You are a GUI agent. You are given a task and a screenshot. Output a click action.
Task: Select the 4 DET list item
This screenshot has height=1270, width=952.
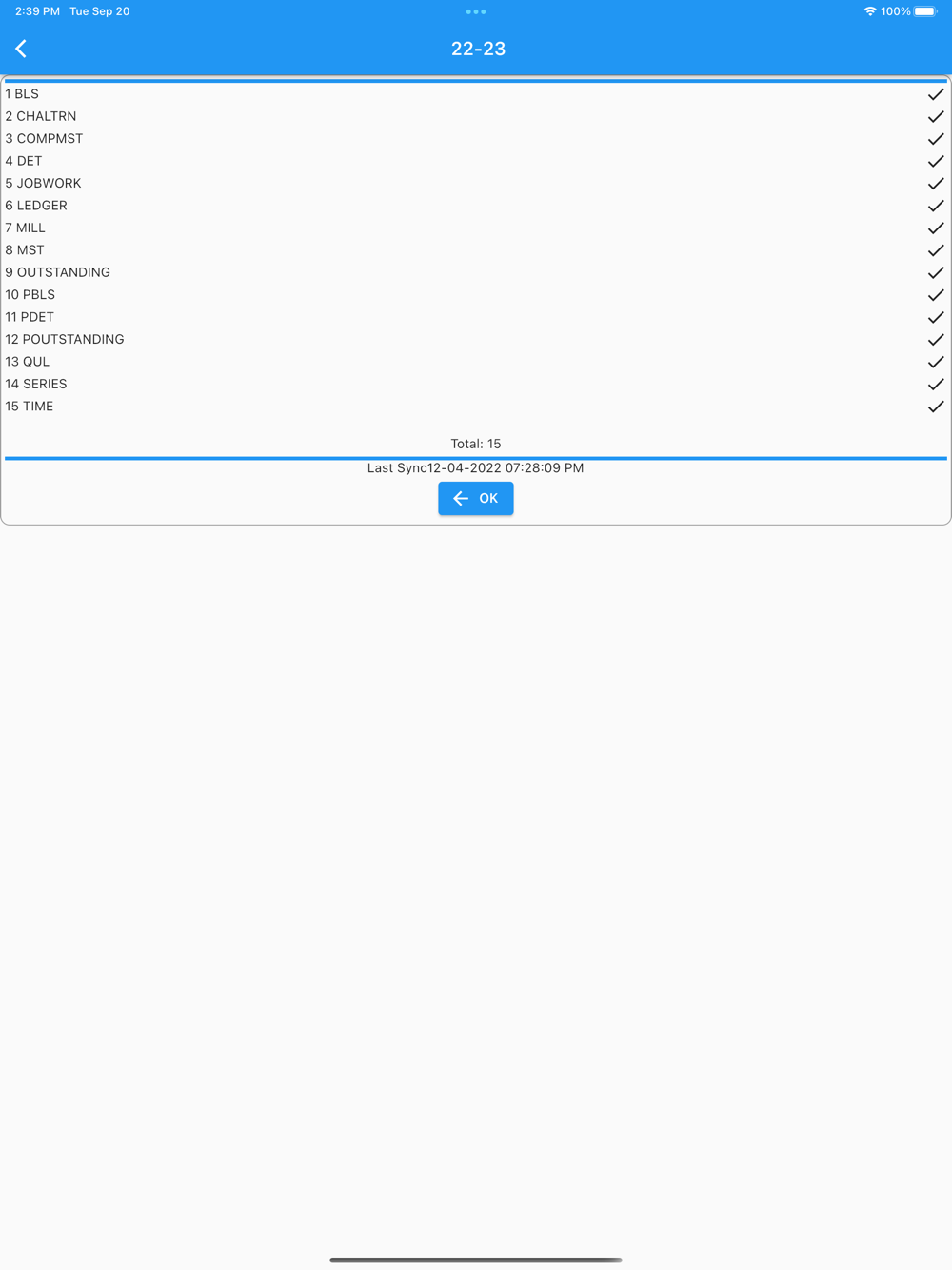476,161
